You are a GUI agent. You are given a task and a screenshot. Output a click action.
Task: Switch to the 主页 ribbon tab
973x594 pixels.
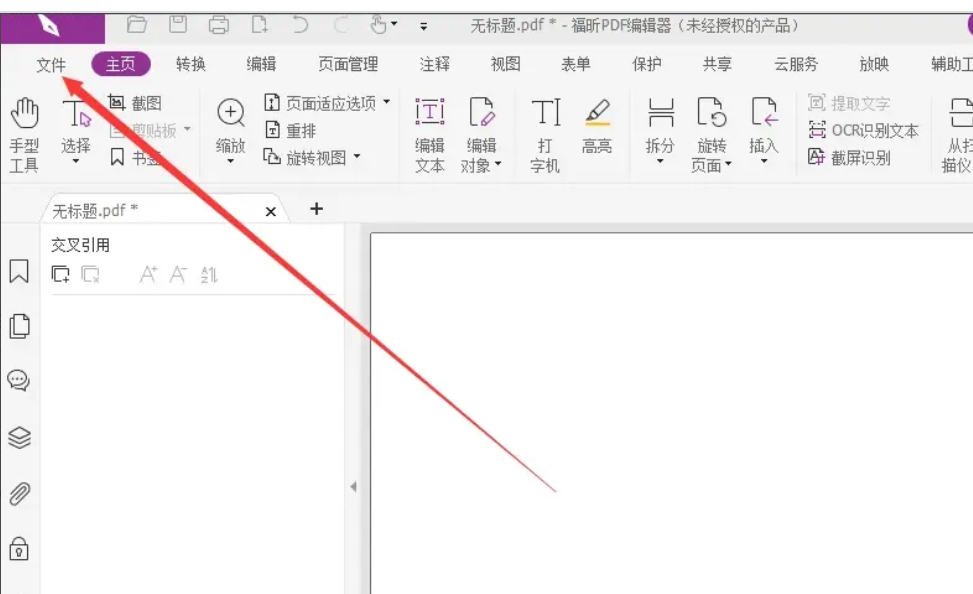click(x=120, y=64)
